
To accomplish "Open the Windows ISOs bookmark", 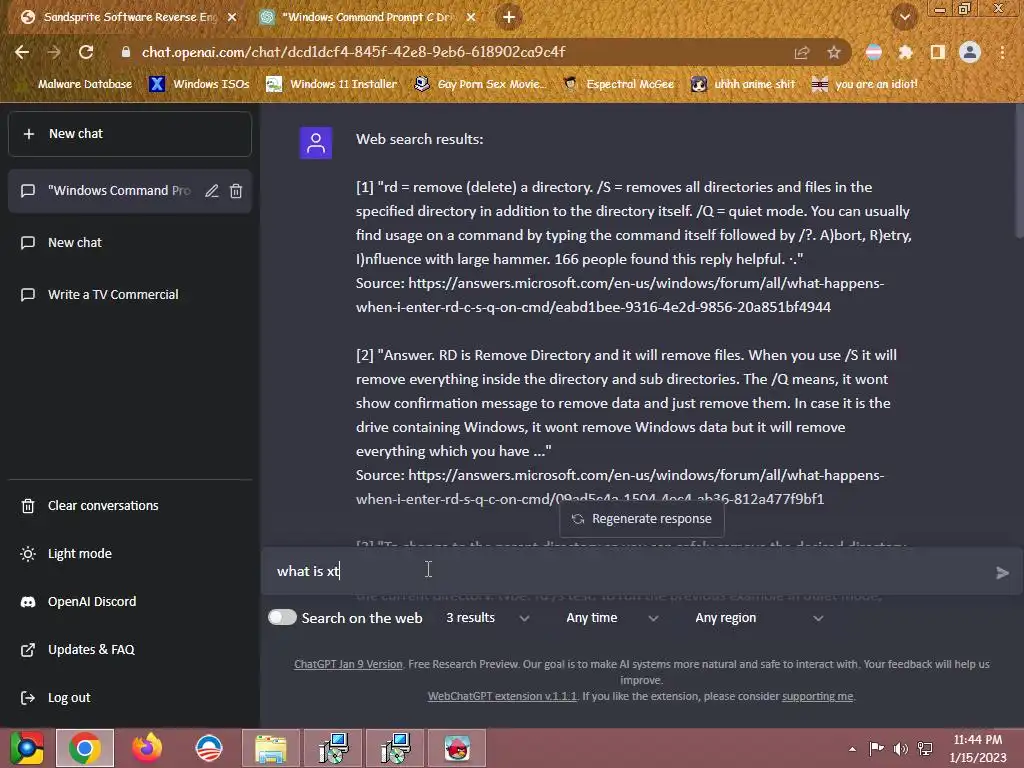I will click(x=200, y=84).
